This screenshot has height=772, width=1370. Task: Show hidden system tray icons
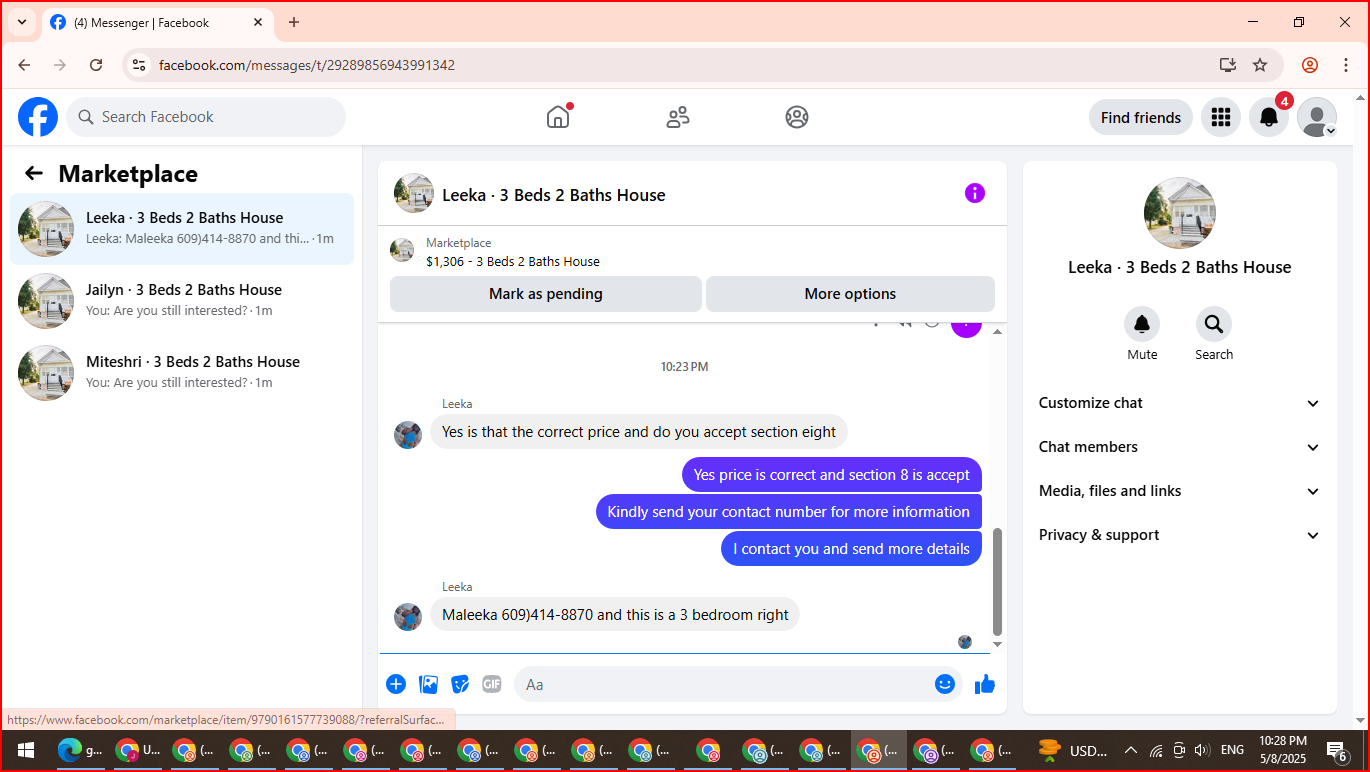tap(1131, 750)
